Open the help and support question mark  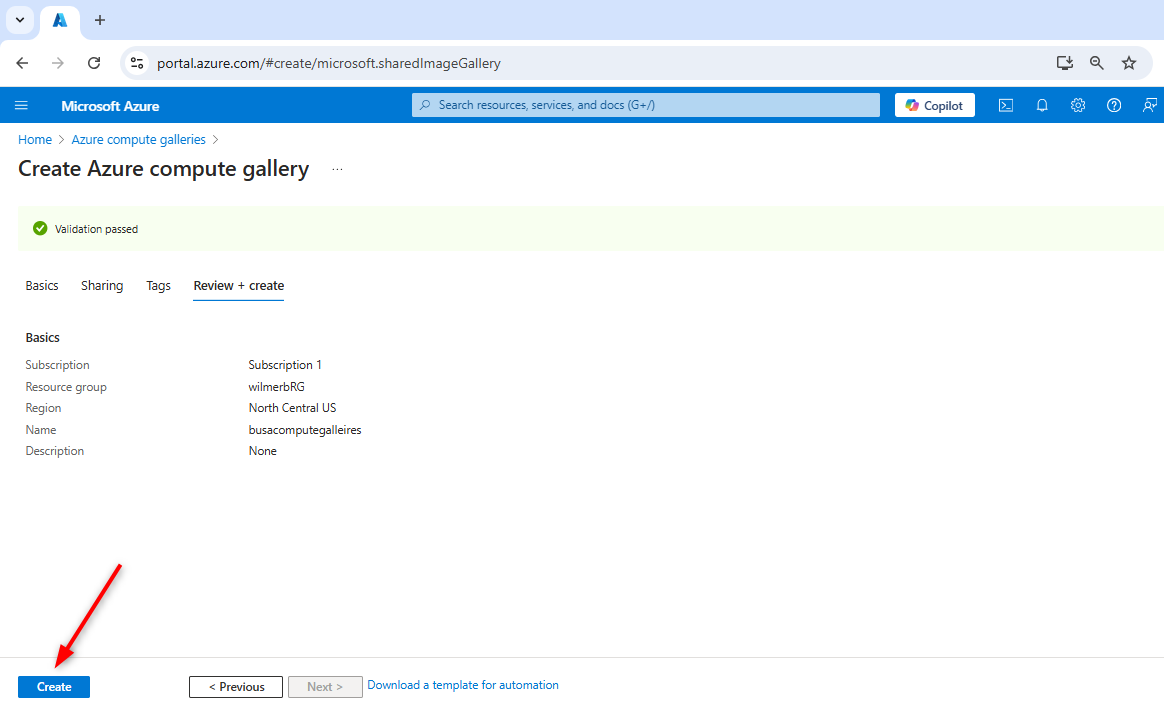[1114, 105]
